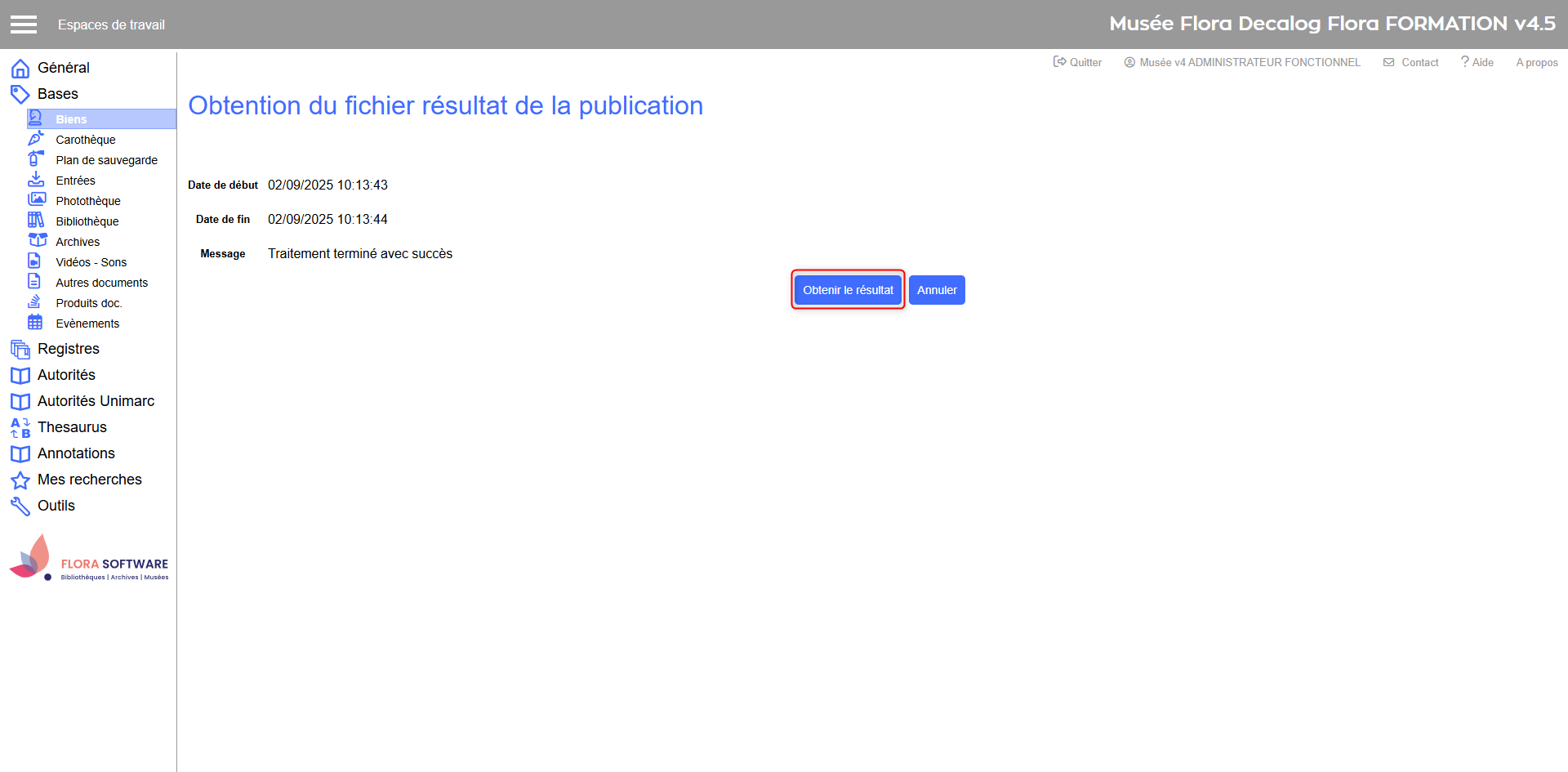
Task: Click the Mes recherches star icon
Action: coord(20,480)
